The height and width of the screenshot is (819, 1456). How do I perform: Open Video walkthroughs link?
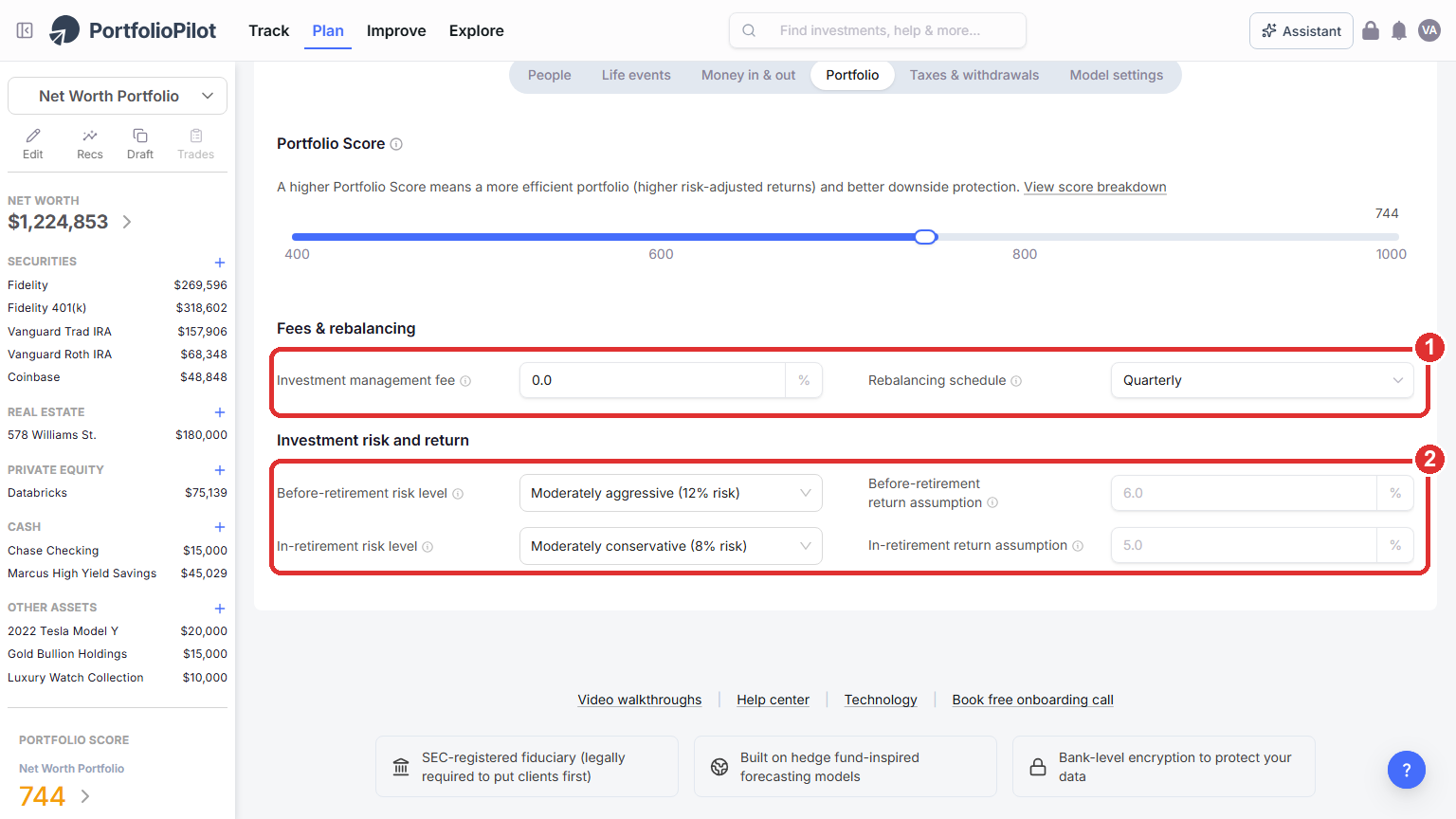click(640, 700)
